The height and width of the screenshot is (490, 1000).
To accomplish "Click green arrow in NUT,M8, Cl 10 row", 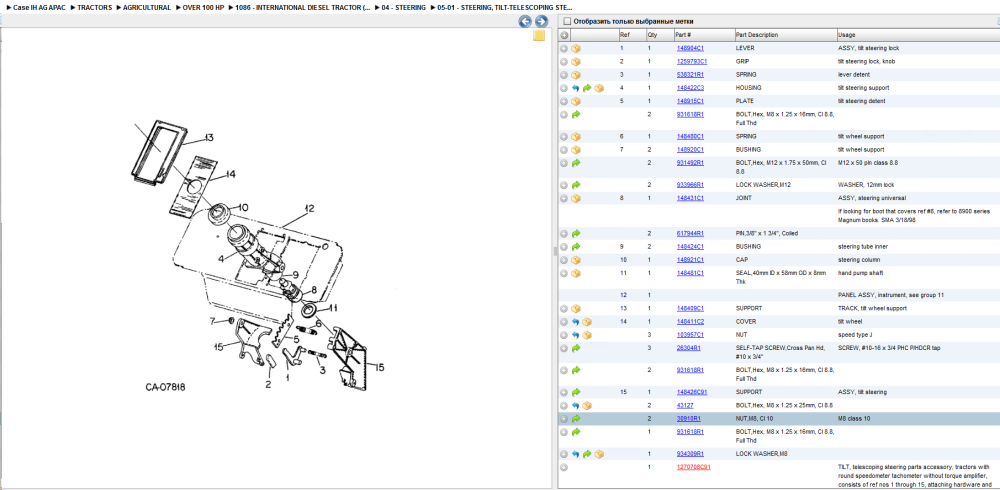I will pyautogui.click(x=576, y=419).
